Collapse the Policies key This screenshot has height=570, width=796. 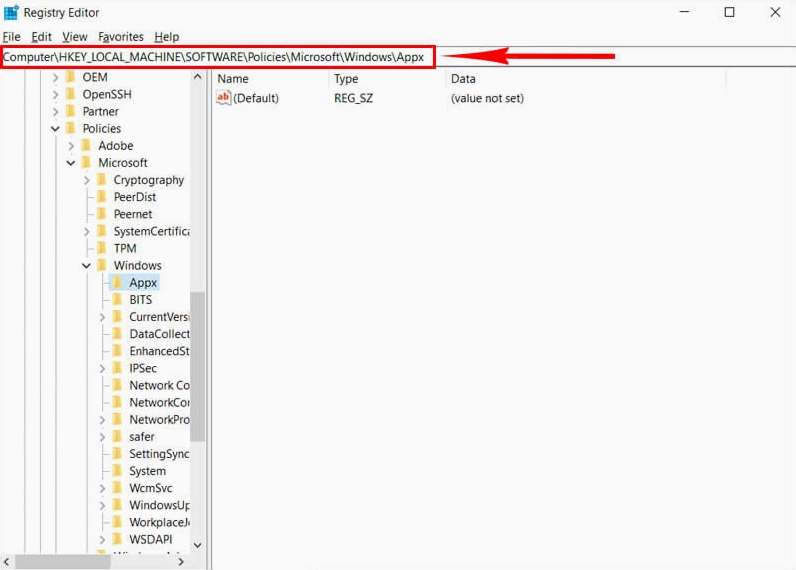pos(55,129)
